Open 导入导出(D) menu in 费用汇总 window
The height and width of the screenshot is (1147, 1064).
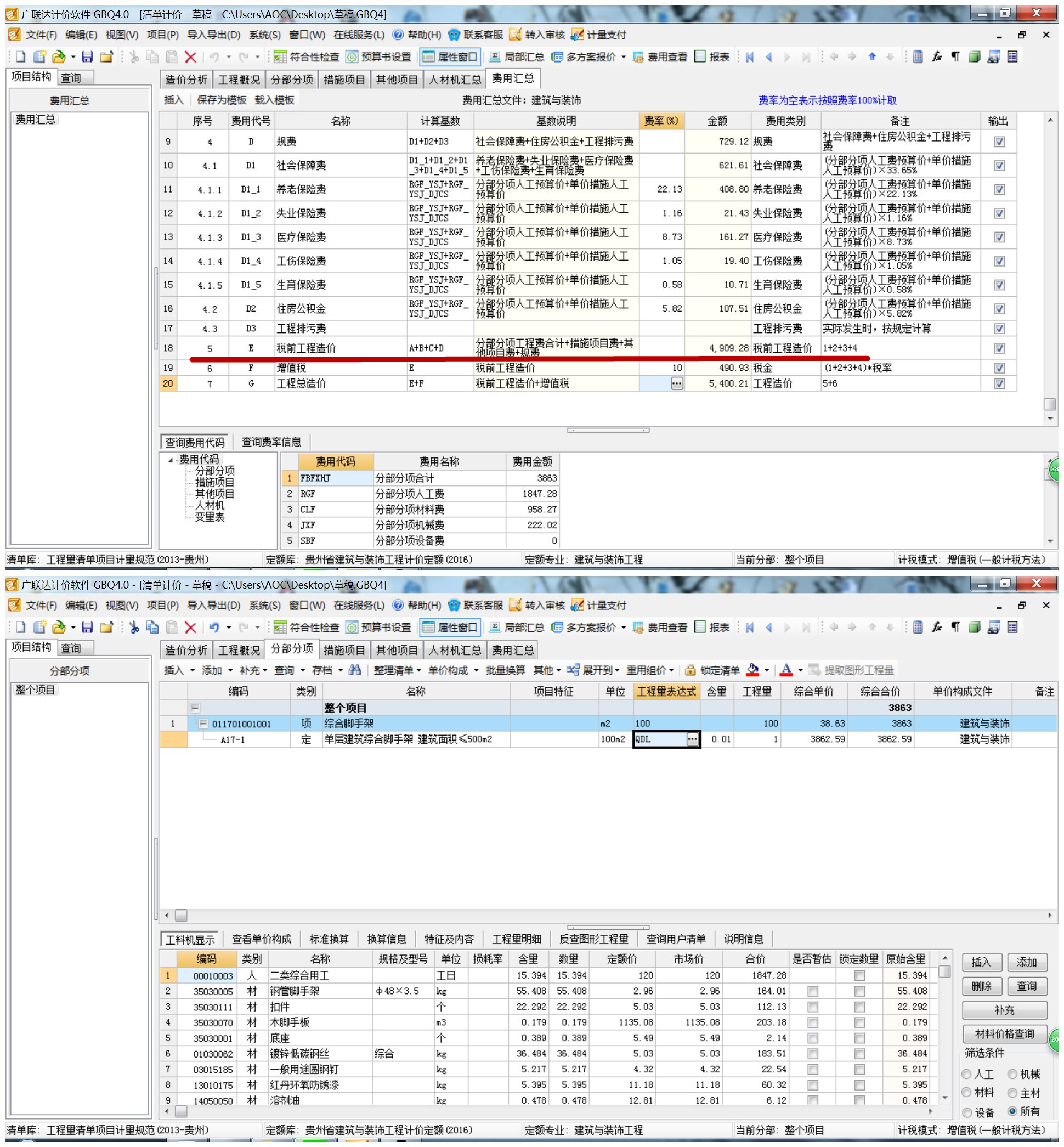pos(213,35)
